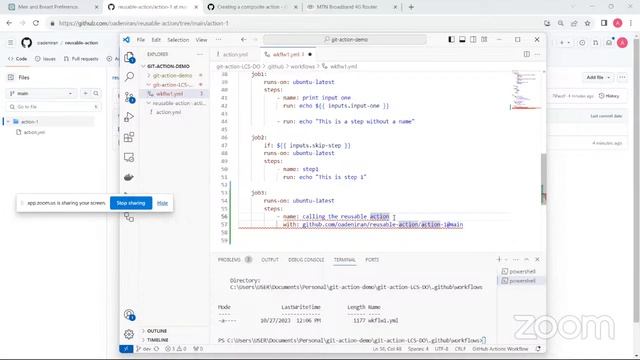Open VS Code Edit menu
This screenshot has width=640, height=360.
pyautogui.click(x=156, y=40)
